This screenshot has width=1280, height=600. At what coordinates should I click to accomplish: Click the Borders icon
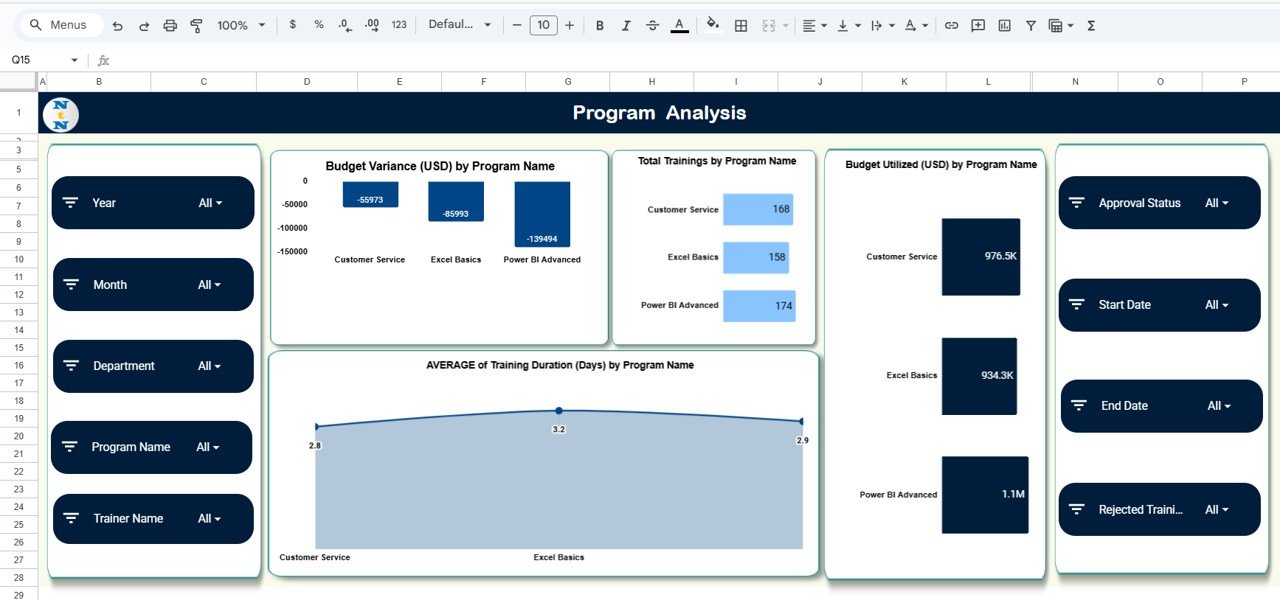[741, 25]
